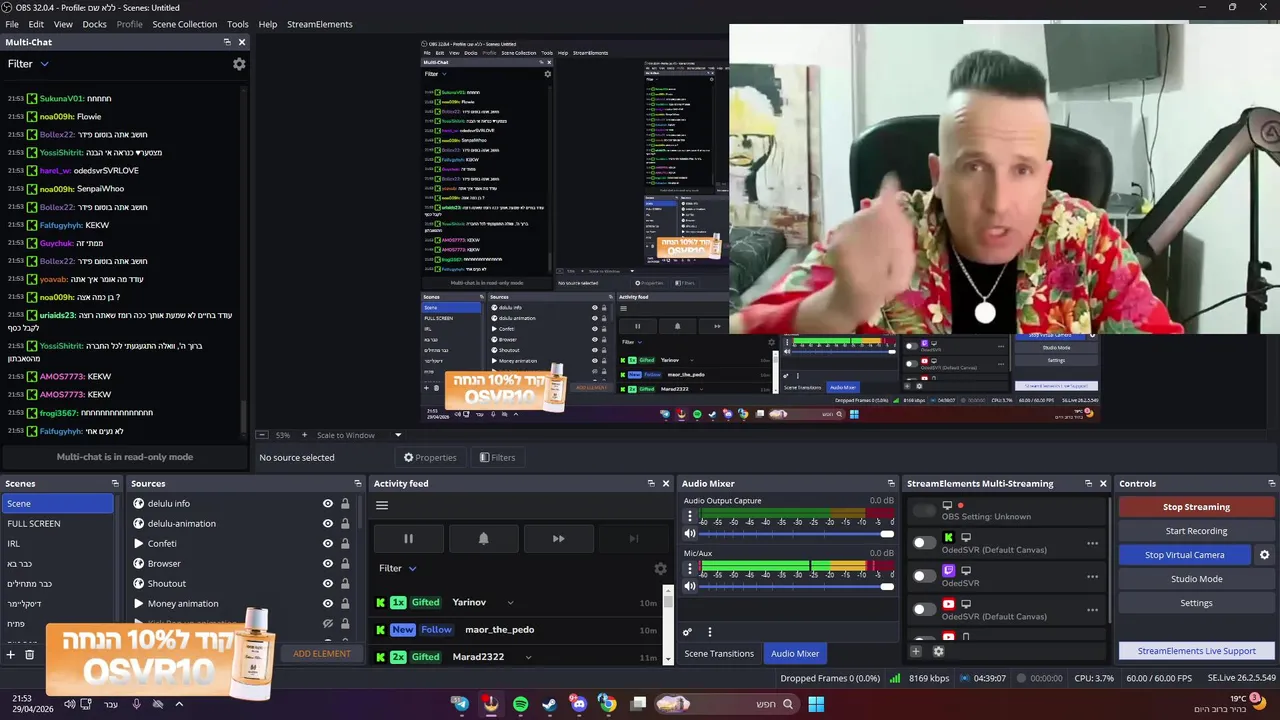Toggle visibility of delulu-animation source
This screenshot has height=720, width=1280.
click(x=327, y=524)
